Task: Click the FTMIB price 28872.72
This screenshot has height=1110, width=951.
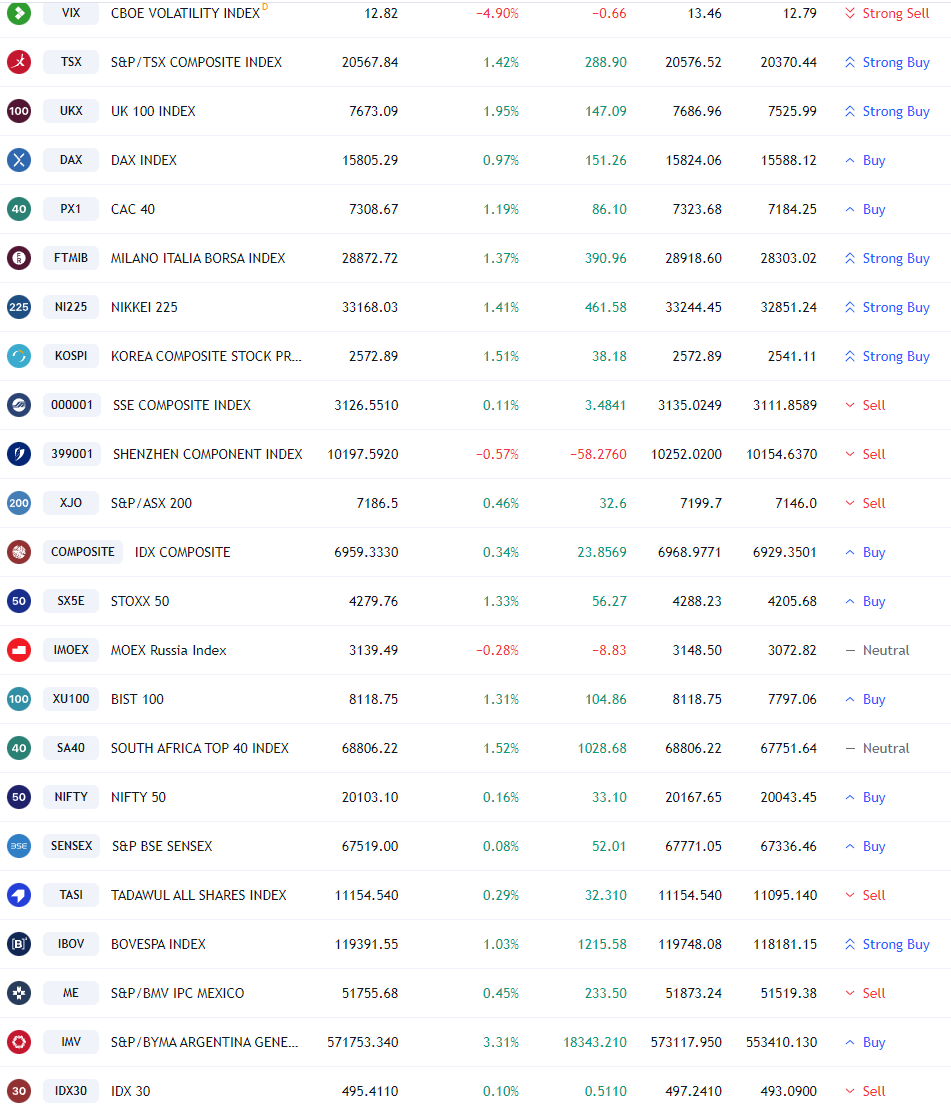Action: coord(370,258)
